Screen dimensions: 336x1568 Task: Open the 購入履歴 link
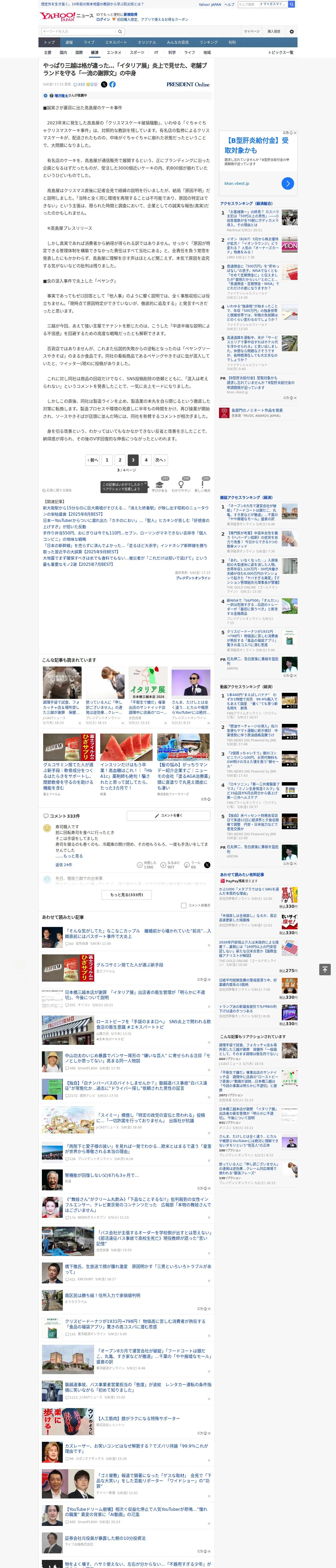274,32
